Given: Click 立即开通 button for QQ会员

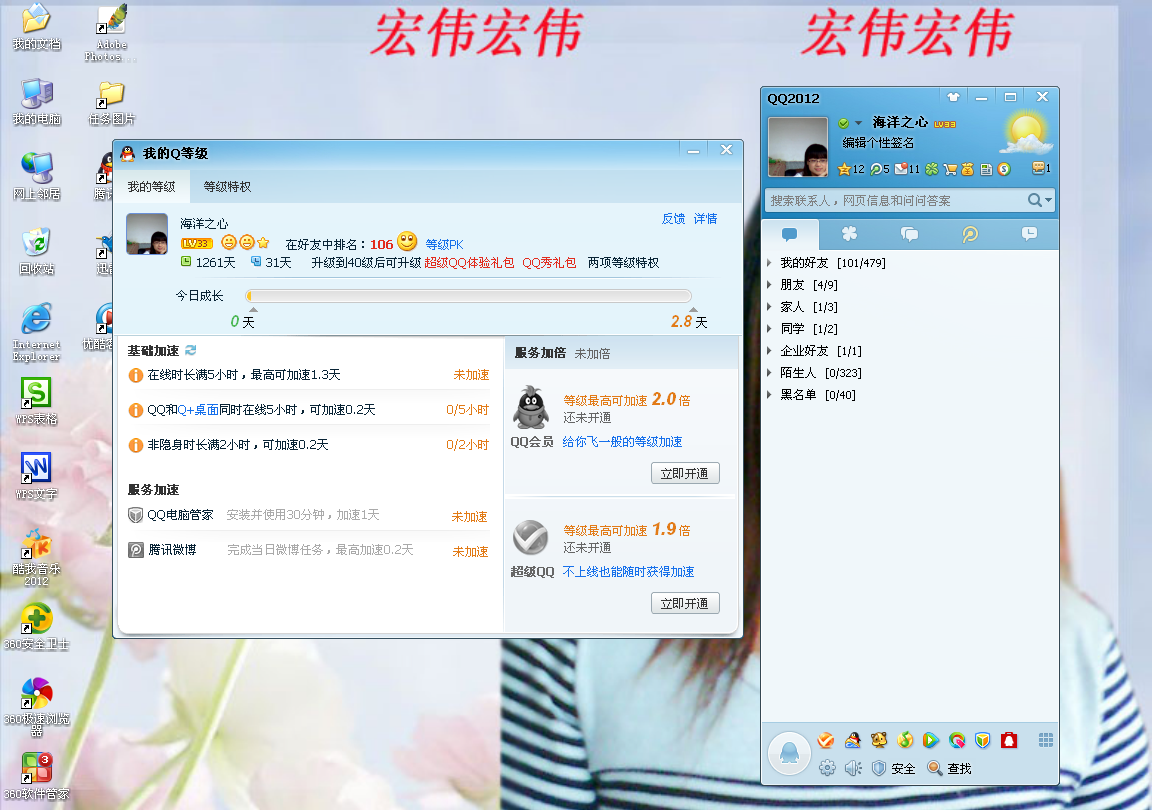Looking at the screenshot, I should [685, 473].
